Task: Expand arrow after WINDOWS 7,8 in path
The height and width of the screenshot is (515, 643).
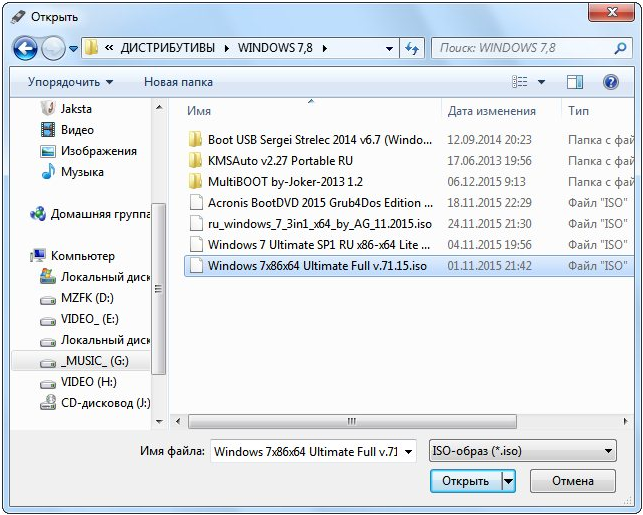Action: tap(325, 48)
